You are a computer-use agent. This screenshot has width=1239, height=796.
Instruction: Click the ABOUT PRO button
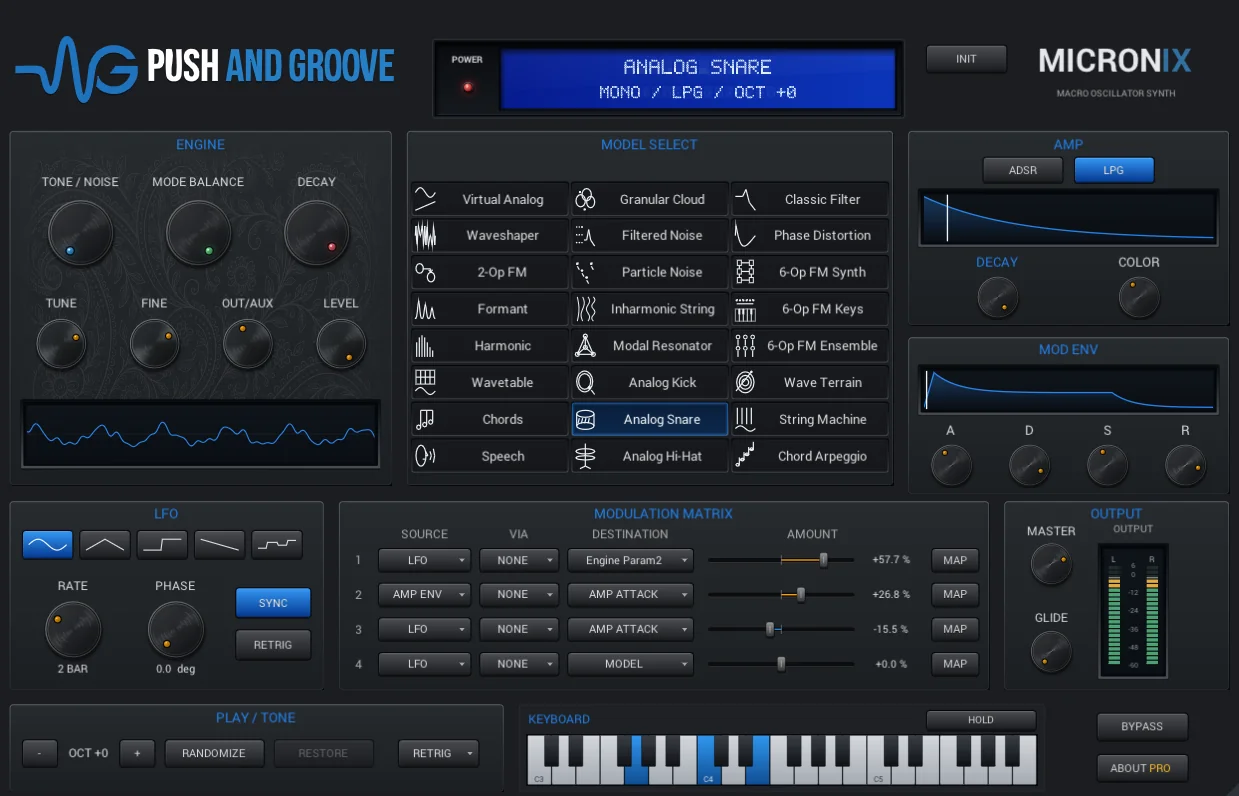1141,768
